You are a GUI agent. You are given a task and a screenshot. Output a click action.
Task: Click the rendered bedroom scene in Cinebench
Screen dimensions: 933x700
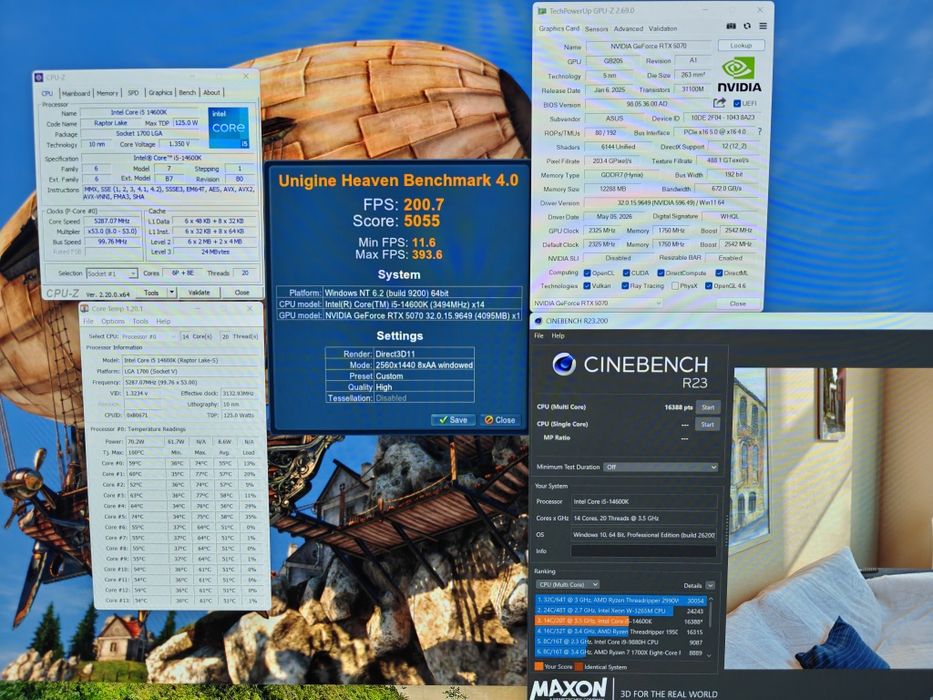(x=831, y=518)
